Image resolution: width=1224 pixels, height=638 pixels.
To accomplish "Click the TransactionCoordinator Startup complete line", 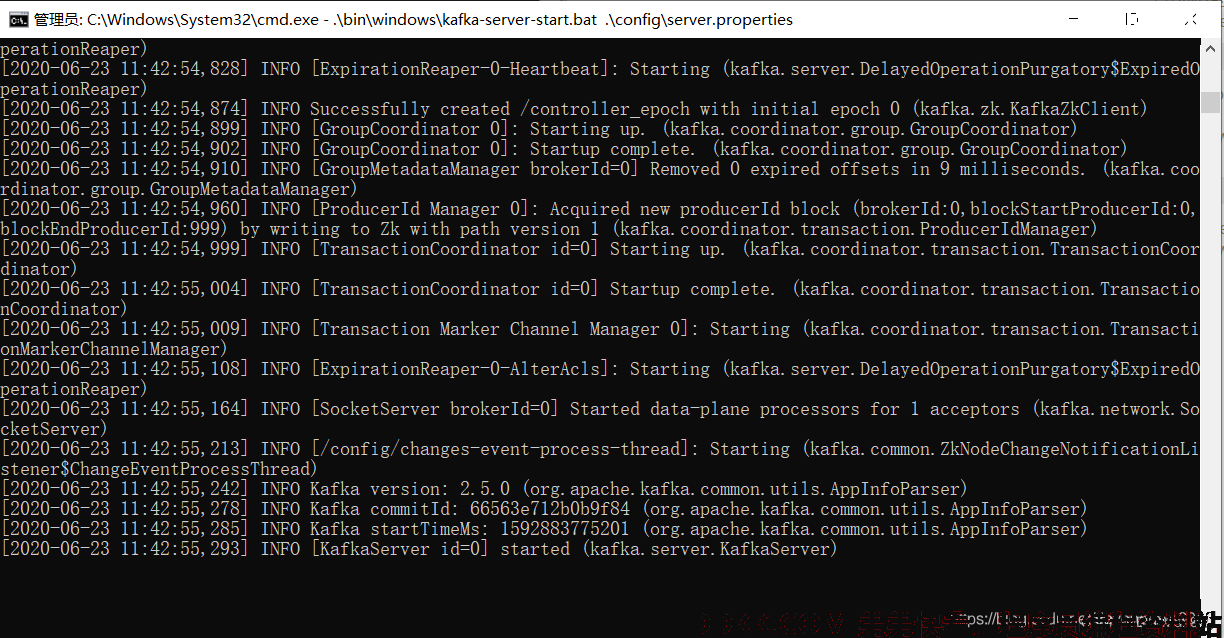I will point(600,299).
